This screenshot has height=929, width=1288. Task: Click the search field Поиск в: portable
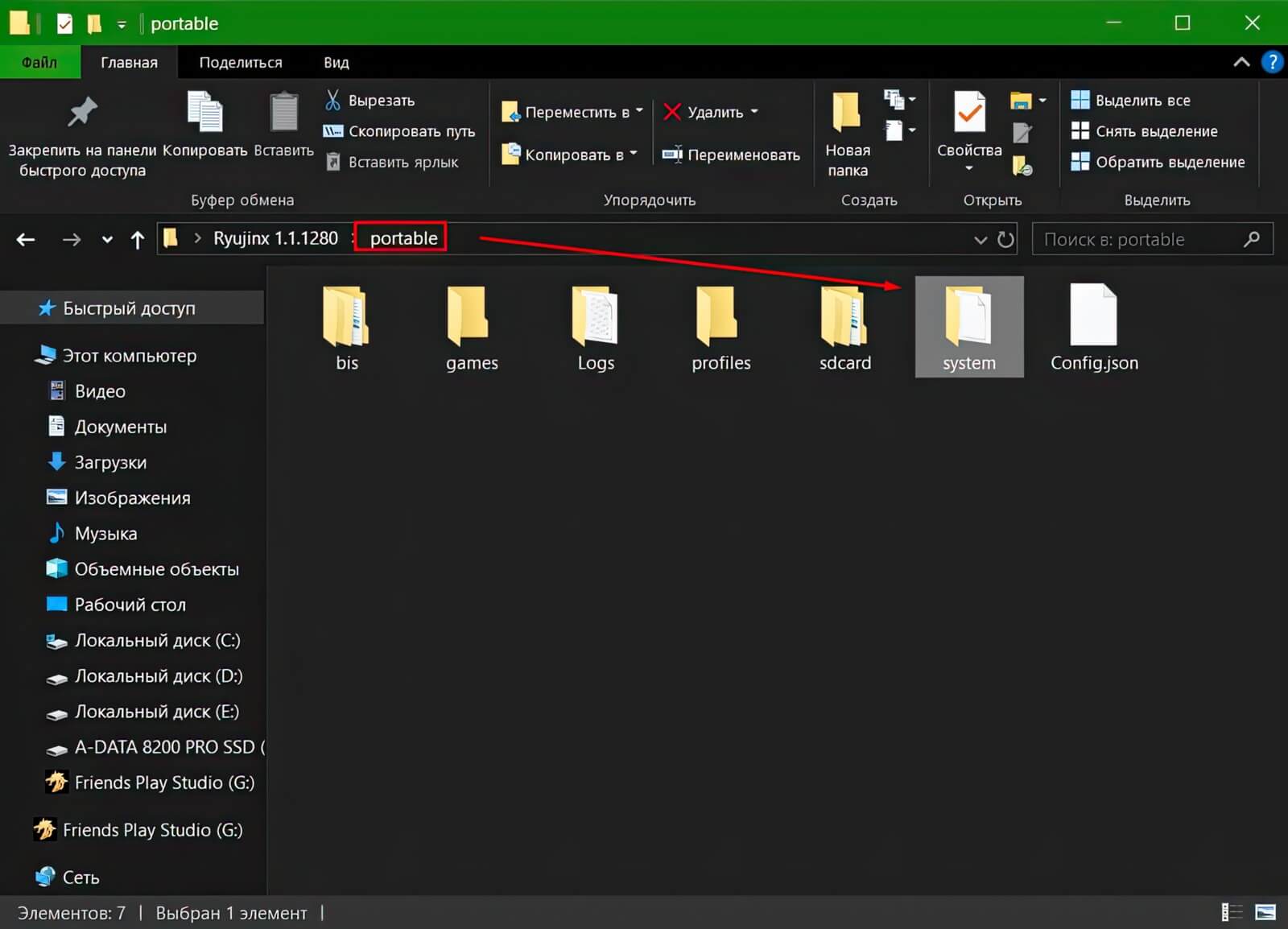tap(1139, 239)
